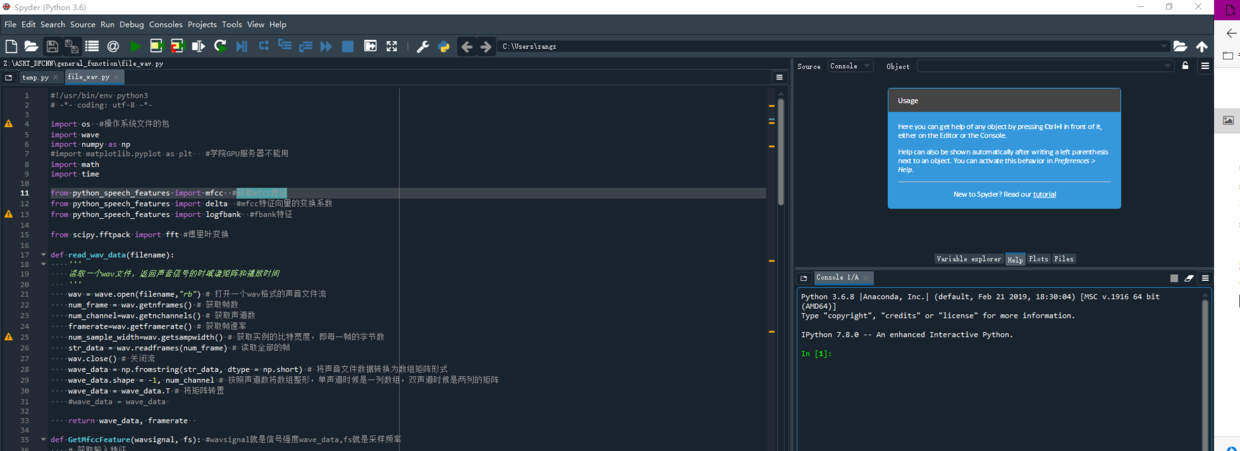Browse working directory folder icon
The width and height of the screenshot is (1240, 451).
coord(1180,46)
